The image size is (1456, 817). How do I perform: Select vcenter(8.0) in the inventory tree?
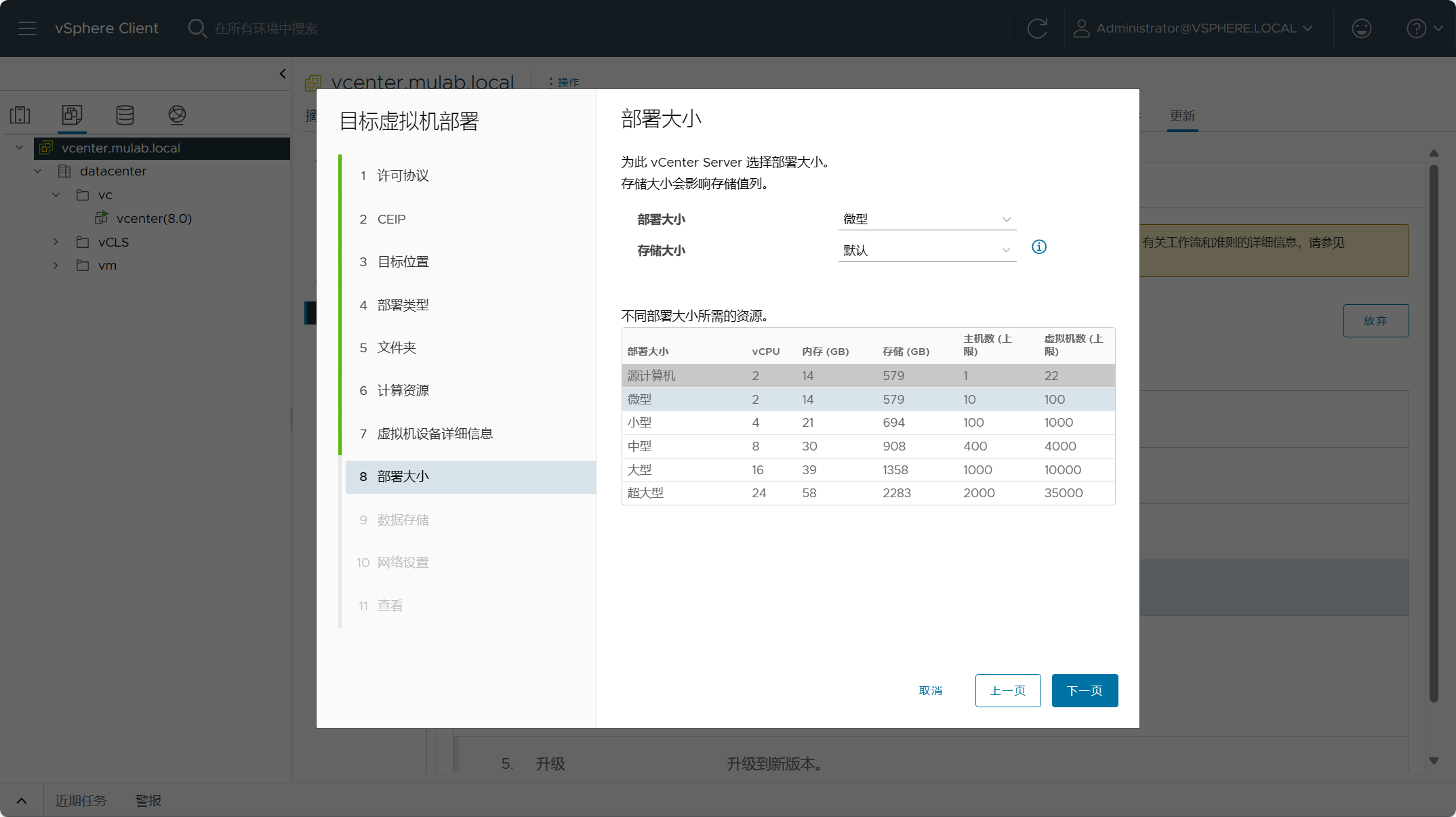pyautogui.click(x=154, y=218)
